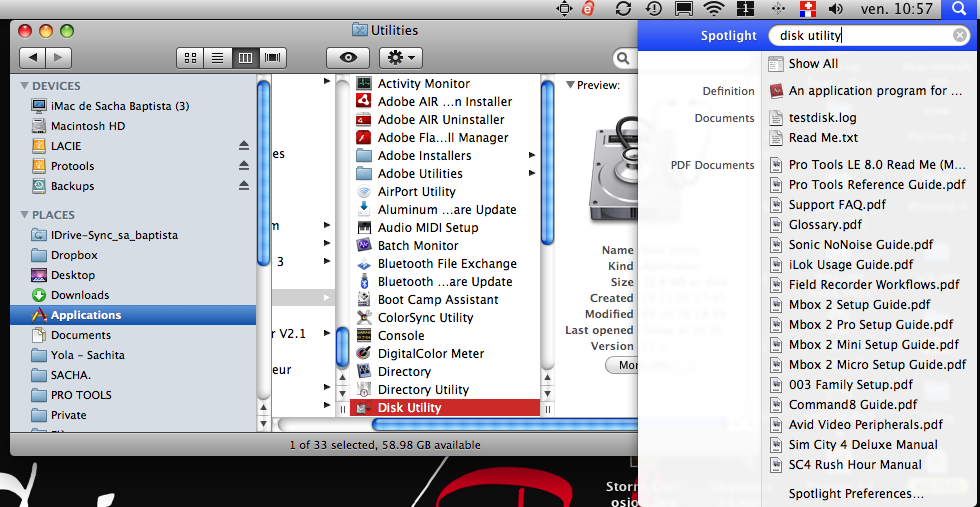Eject the Backups volume

244,186
